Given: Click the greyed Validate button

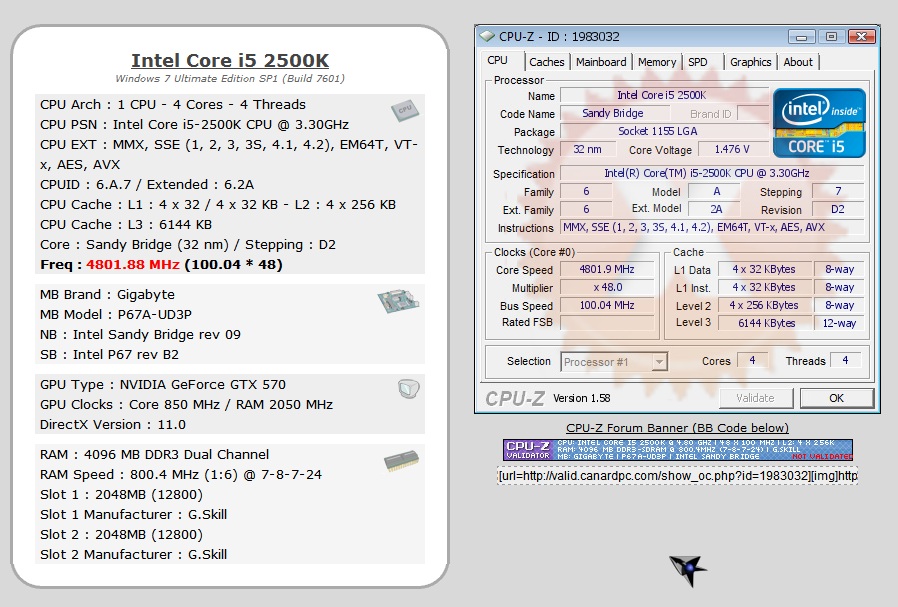Looking at the screenshot, I should (x=756, y=398).
